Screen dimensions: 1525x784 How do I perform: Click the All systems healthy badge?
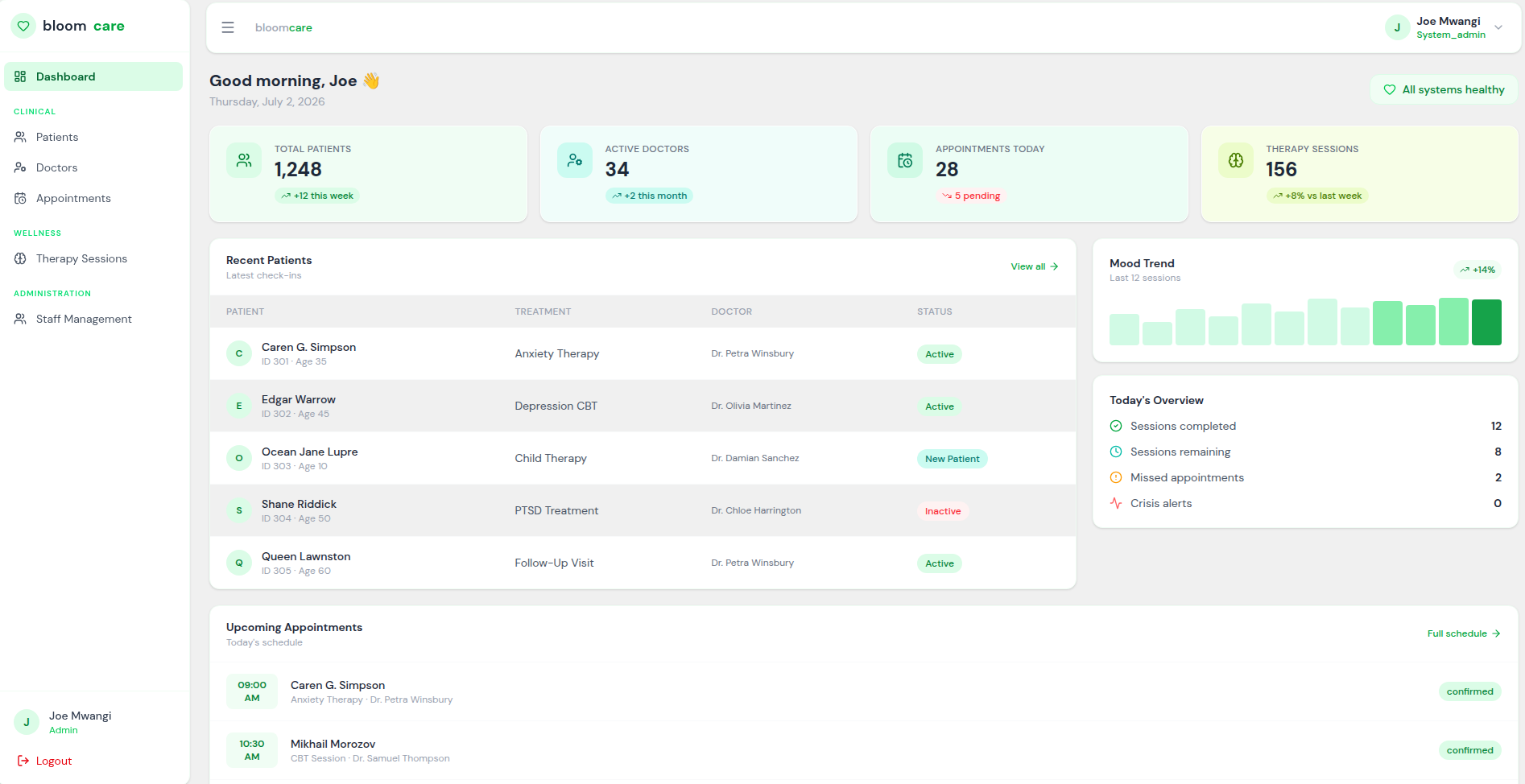(x=1444, y=89)
